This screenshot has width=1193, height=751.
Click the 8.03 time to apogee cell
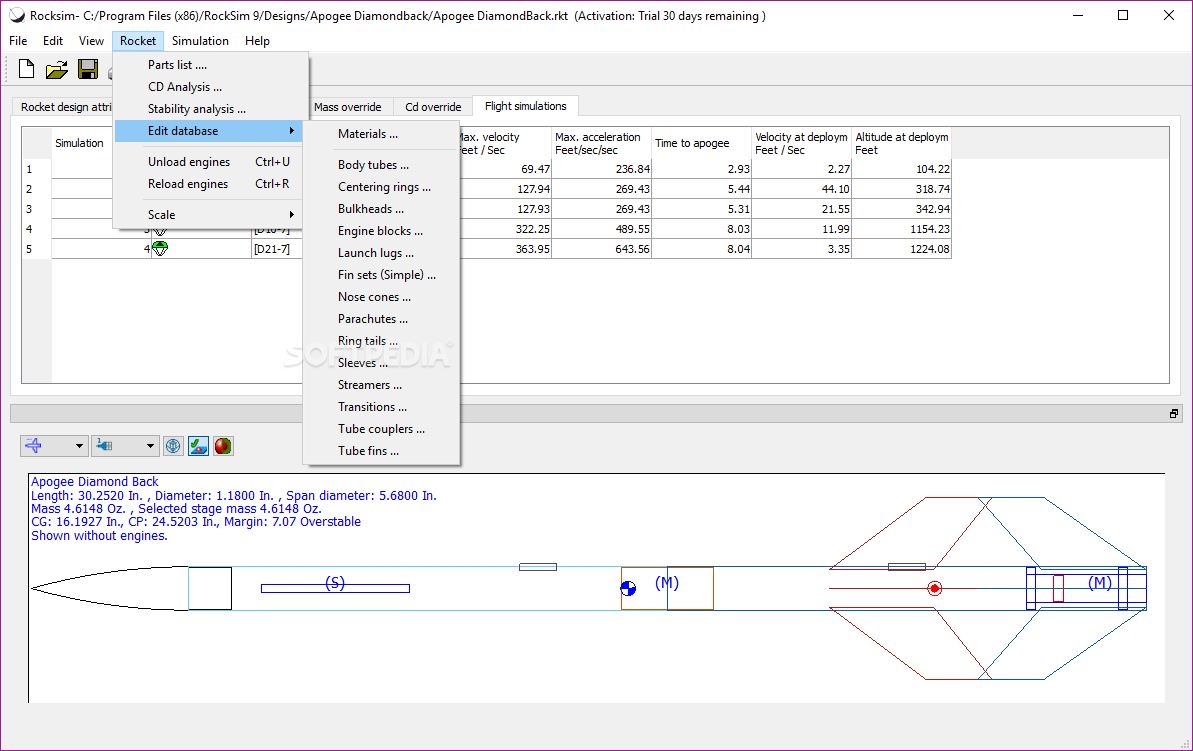point(701,229)
